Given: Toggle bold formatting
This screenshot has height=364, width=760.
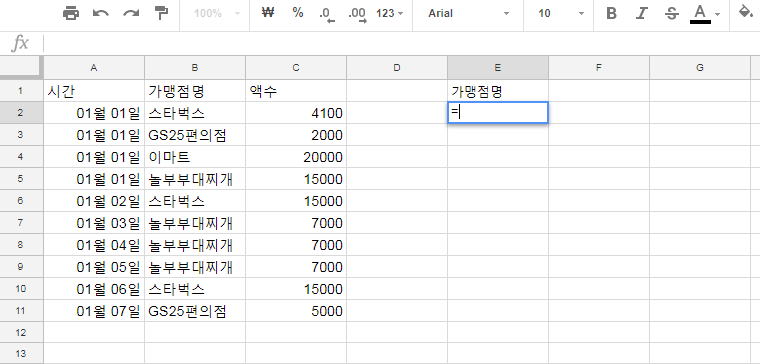Looking at the screenshot, I should pos(612,13).
